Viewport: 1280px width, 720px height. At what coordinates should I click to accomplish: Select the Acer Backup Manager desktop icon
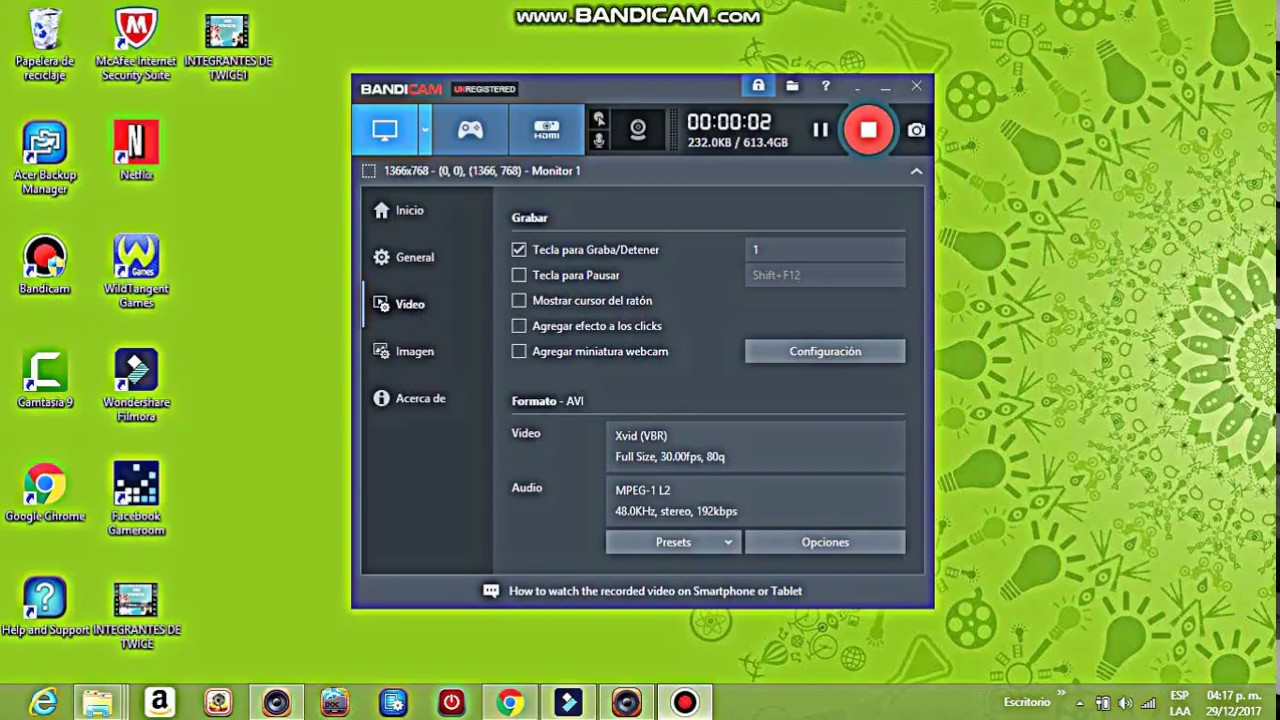(45, 158)
